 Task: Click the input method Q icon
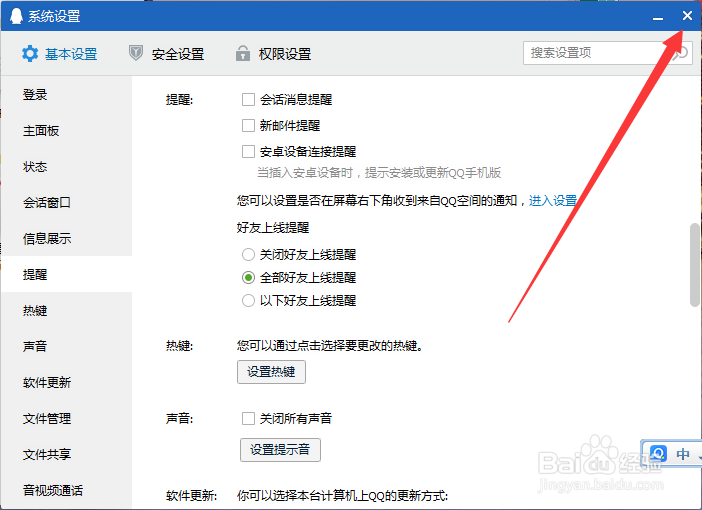658,454
